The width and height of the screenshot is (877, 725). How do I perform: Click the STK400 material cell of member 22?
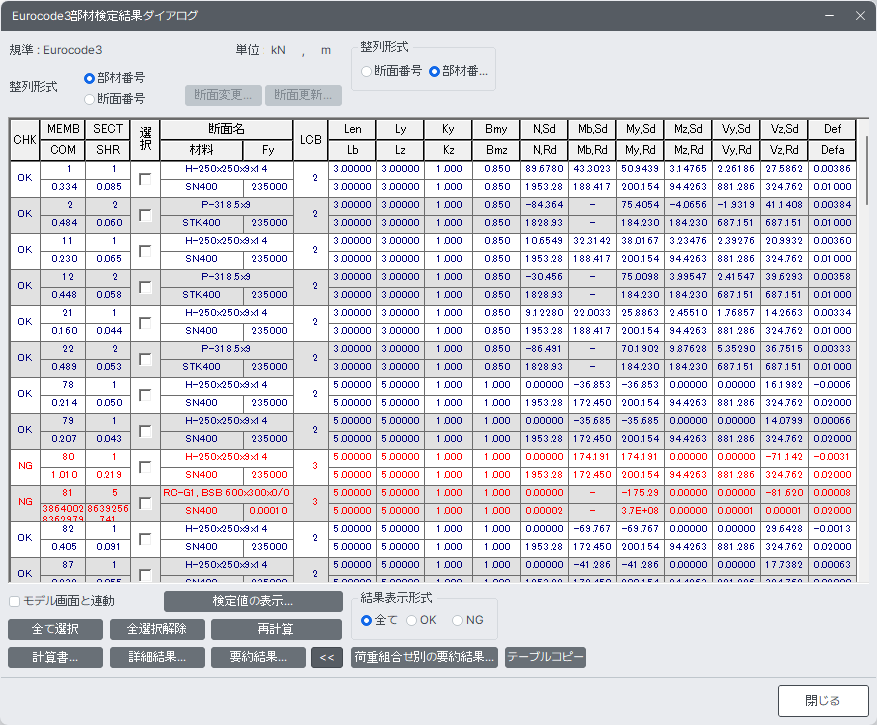(x=201, y=367)
